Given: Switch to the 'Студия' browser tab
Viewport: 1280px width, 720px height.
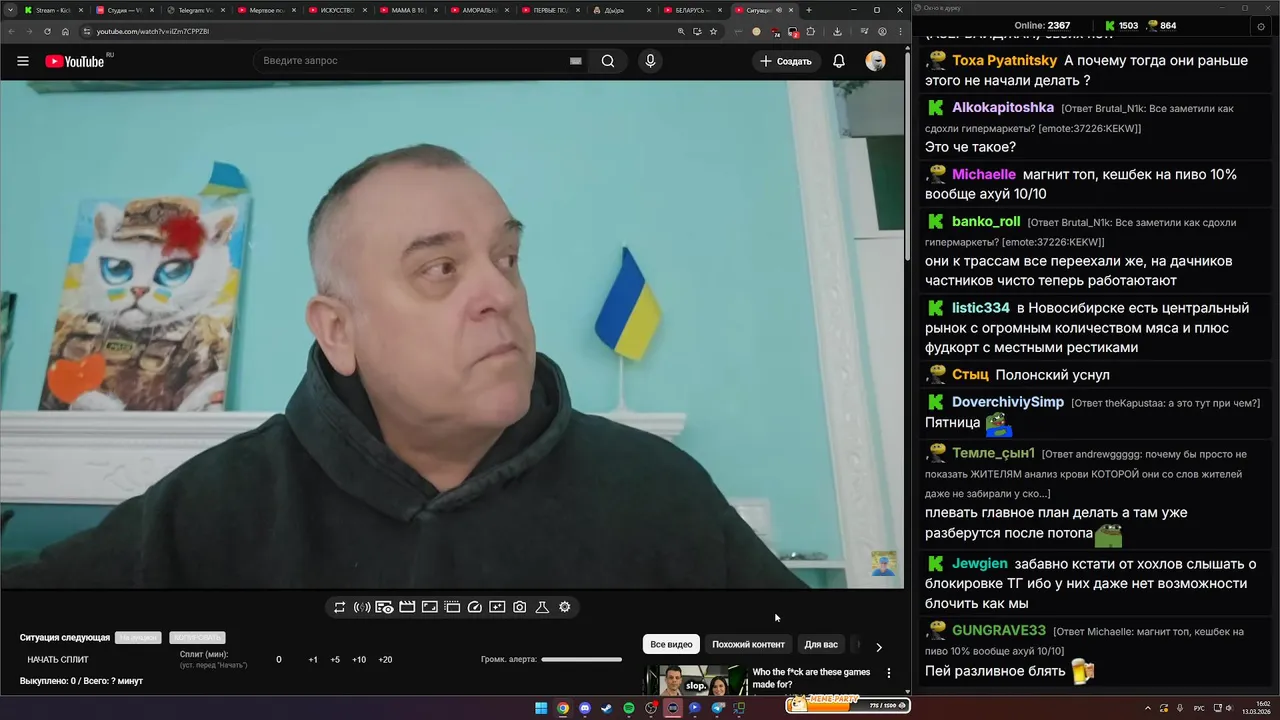Looking at the screenshot, I should click(124, 10).
